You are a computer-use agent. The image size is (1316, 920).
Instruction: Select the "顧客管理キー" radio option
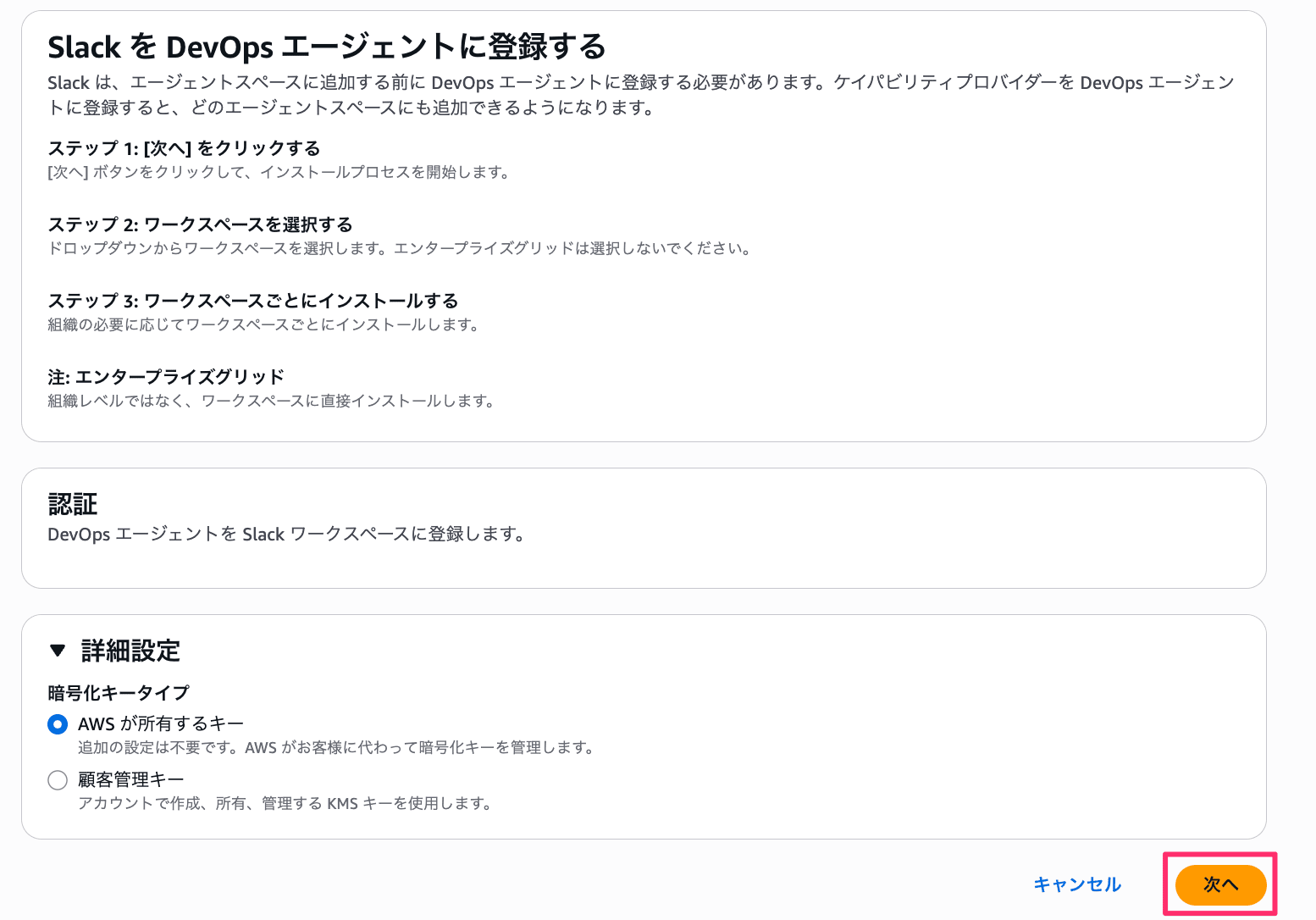coord(58,780)
